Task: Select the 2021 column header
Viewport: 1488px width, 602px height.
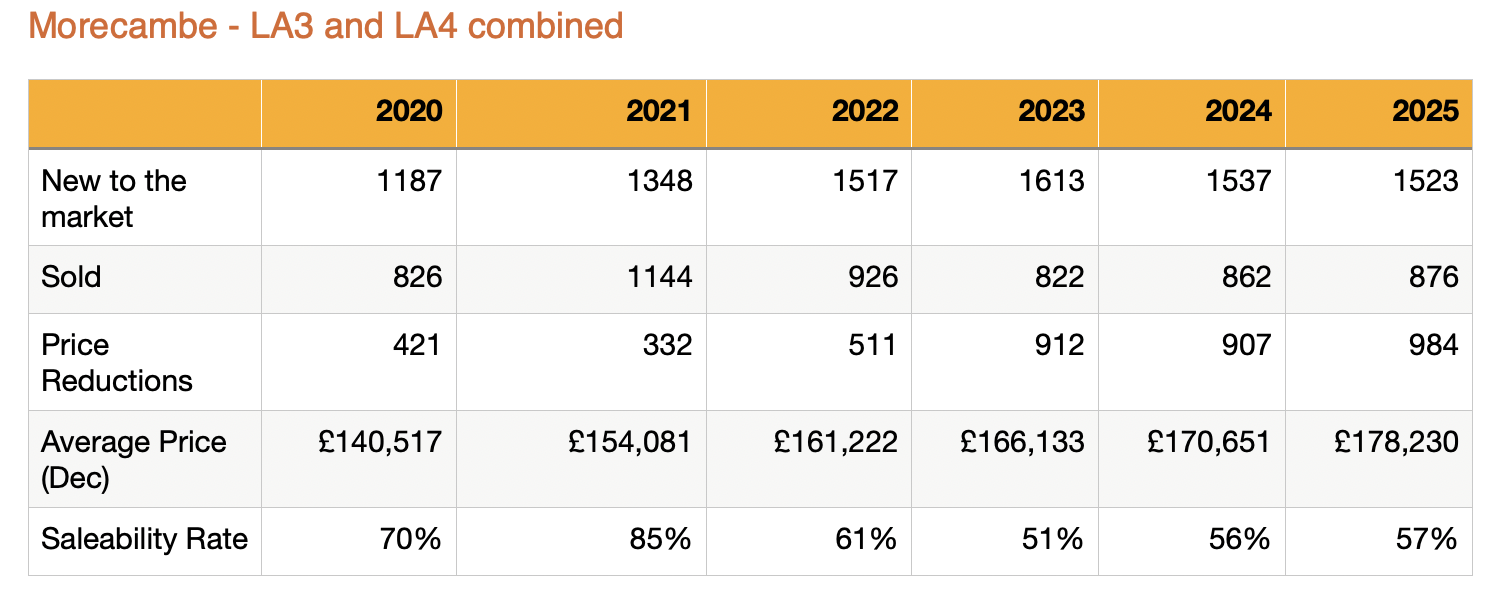Action: tap(658, 111)
